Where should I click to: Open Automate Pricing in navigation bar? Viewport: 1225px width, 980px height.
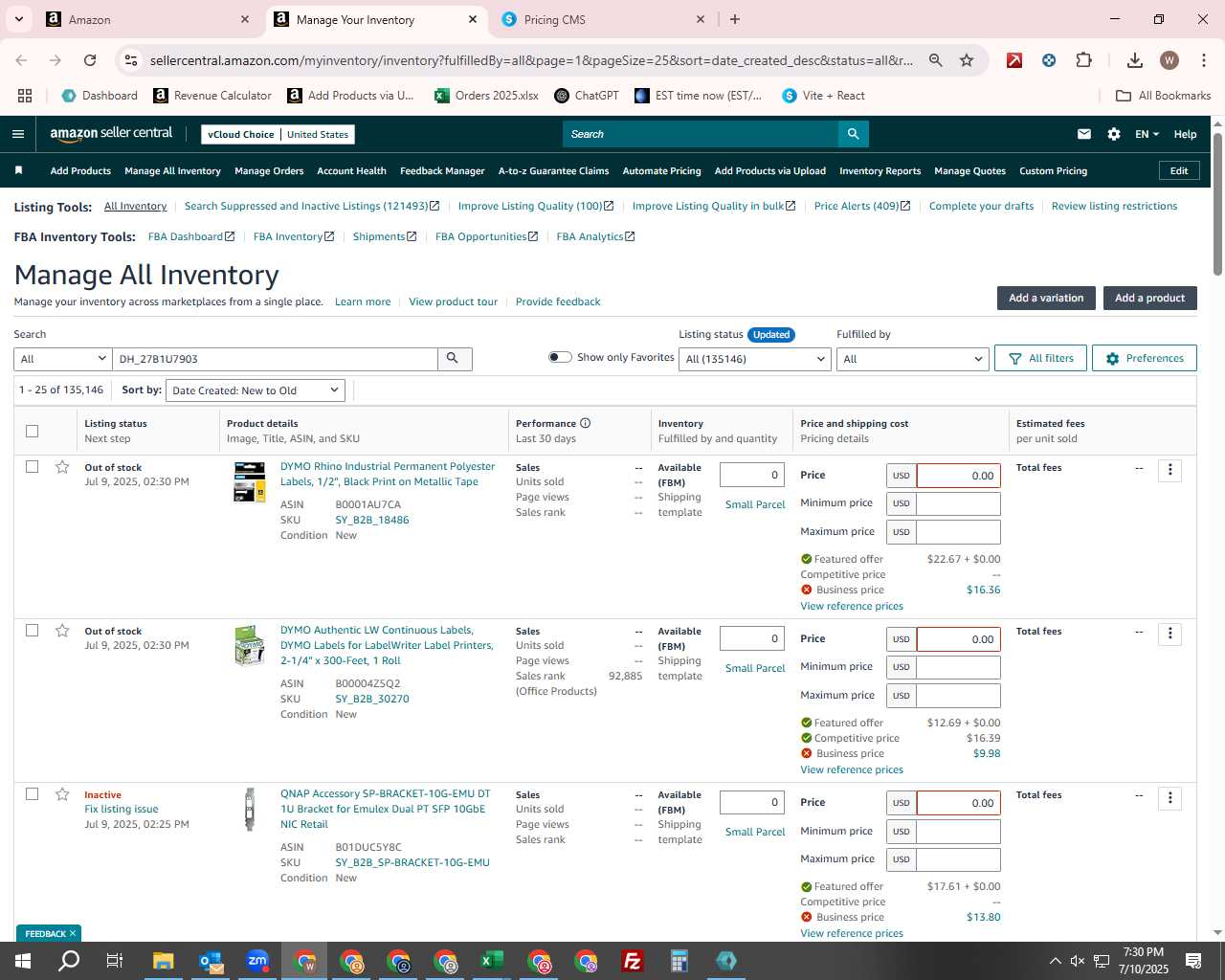[x=661, y=170]
